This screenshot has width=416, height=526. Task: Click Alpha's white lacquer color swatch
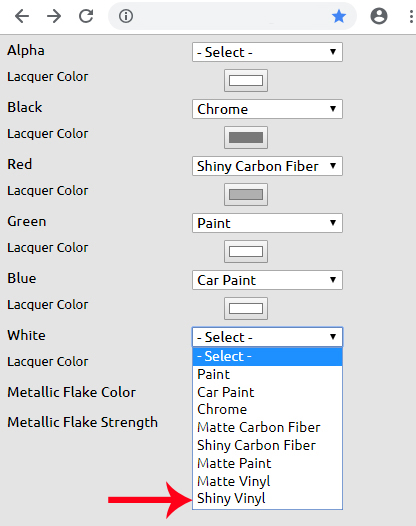pos(246,81)
